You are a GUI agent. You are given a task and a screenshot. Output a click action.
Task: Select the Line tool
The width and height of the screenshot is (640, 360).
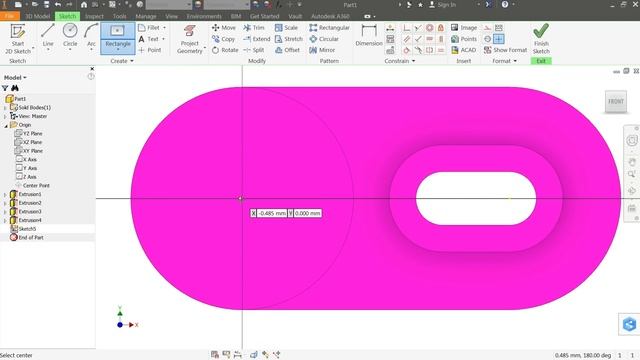point(48,36)
